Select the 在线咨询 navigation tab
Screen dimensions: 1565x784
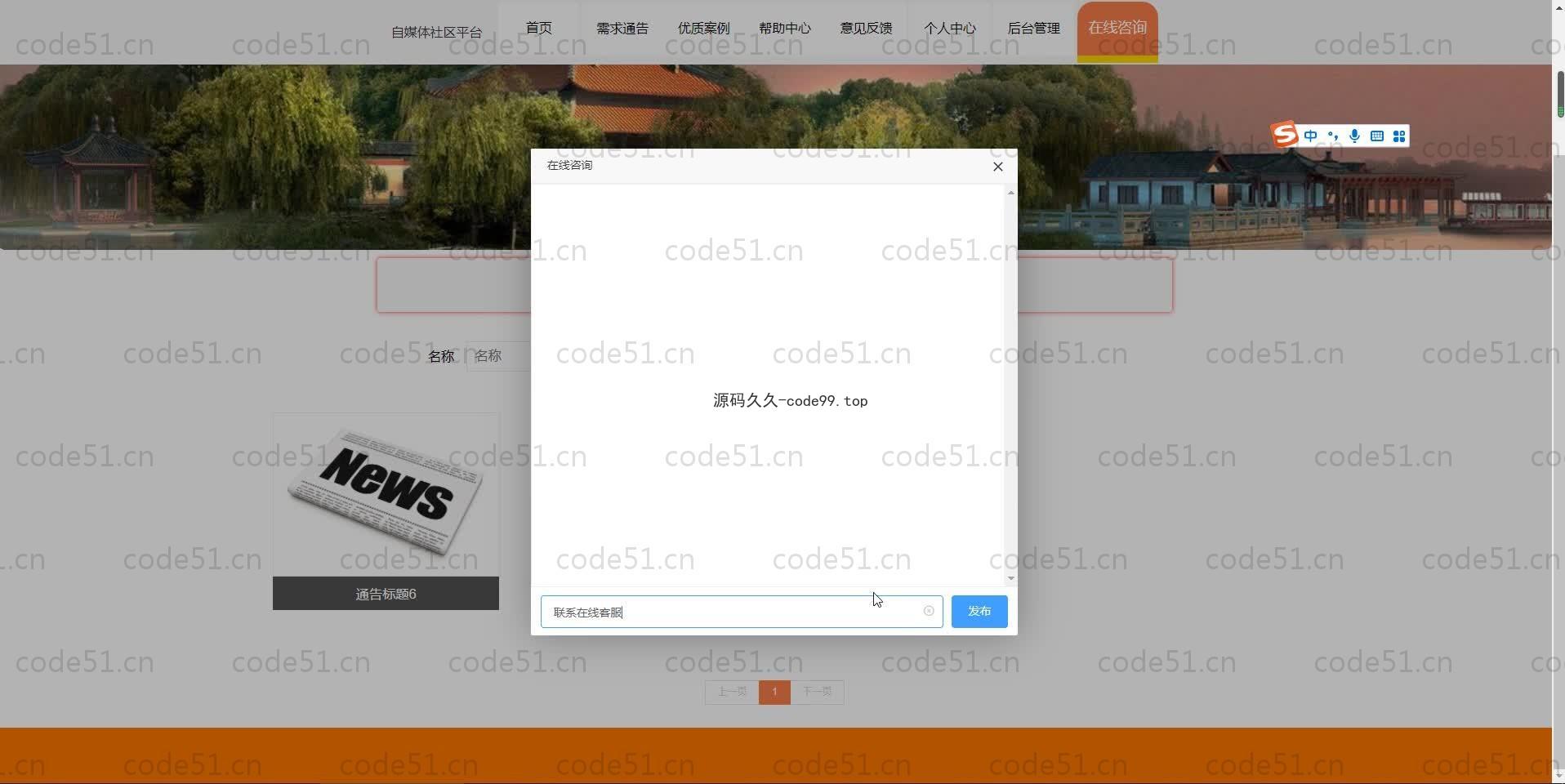(1117, 31)
